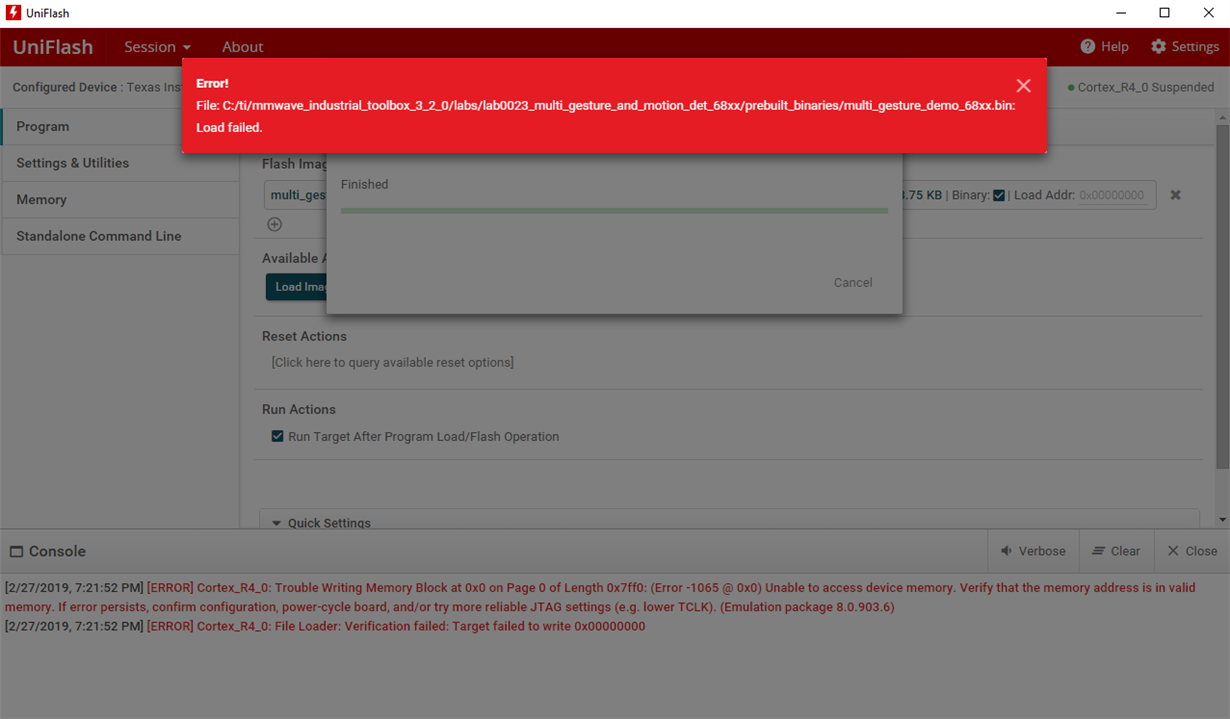Close the Console panel

(x=1192, y=551)
